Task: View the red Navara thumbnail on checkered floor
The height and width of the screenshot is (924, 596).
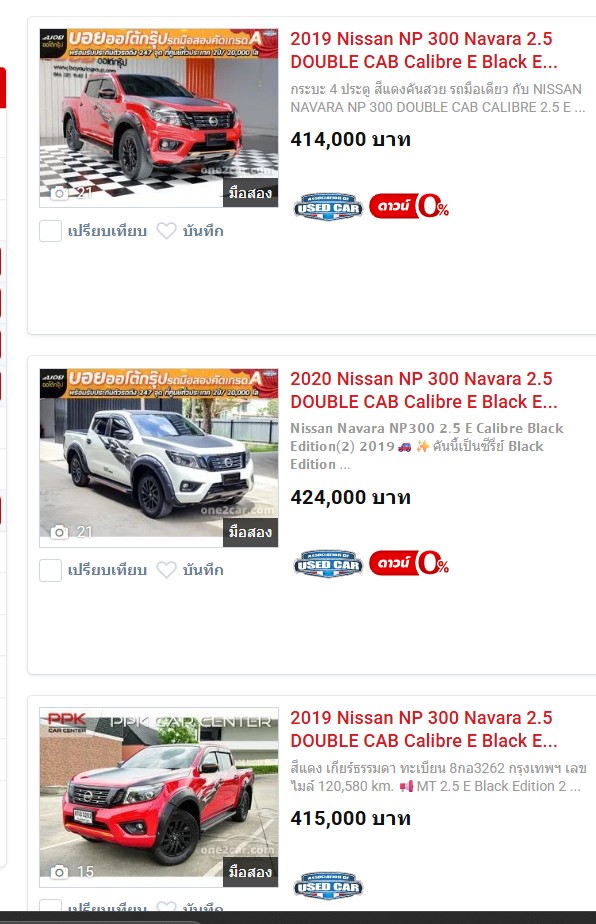Action: (x=159, y=118)
